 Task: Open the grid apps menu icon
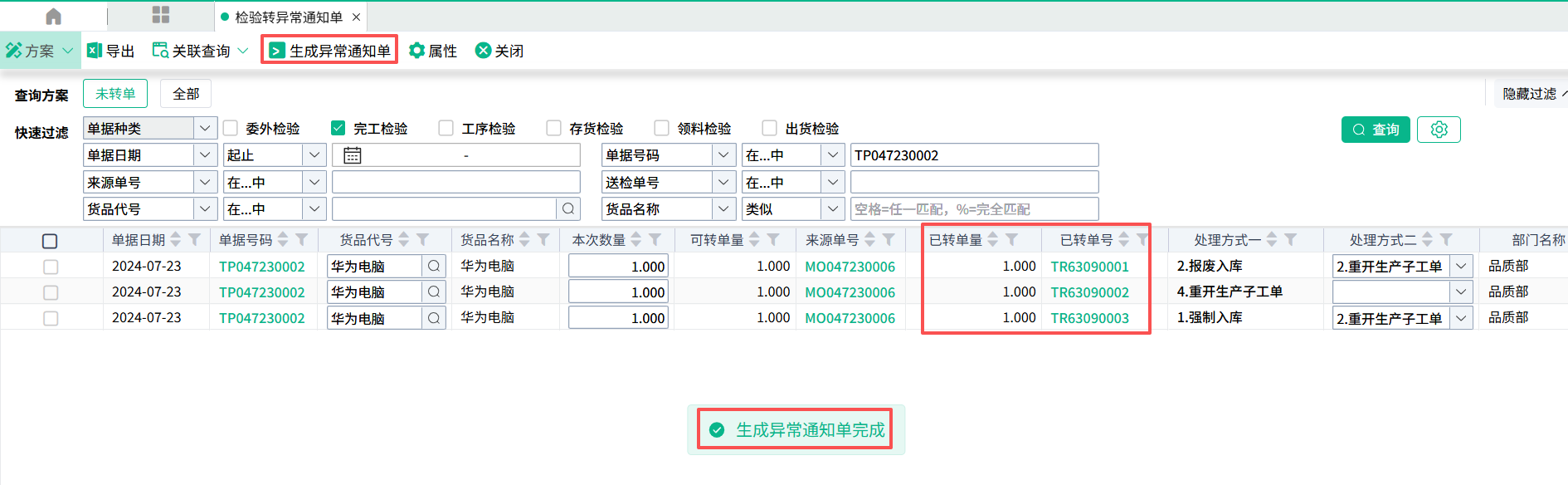[161, 15]
